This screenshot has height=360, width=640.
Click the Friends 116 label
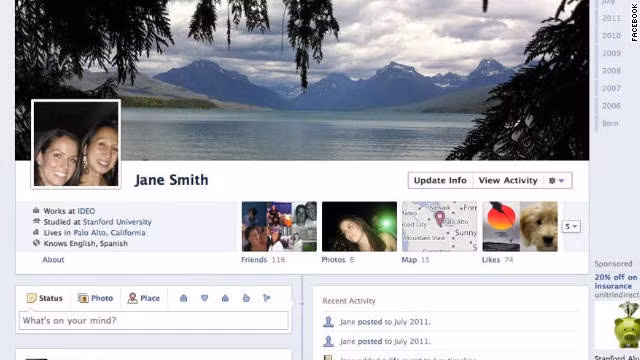pyautogui.click(x=263, y=260)
